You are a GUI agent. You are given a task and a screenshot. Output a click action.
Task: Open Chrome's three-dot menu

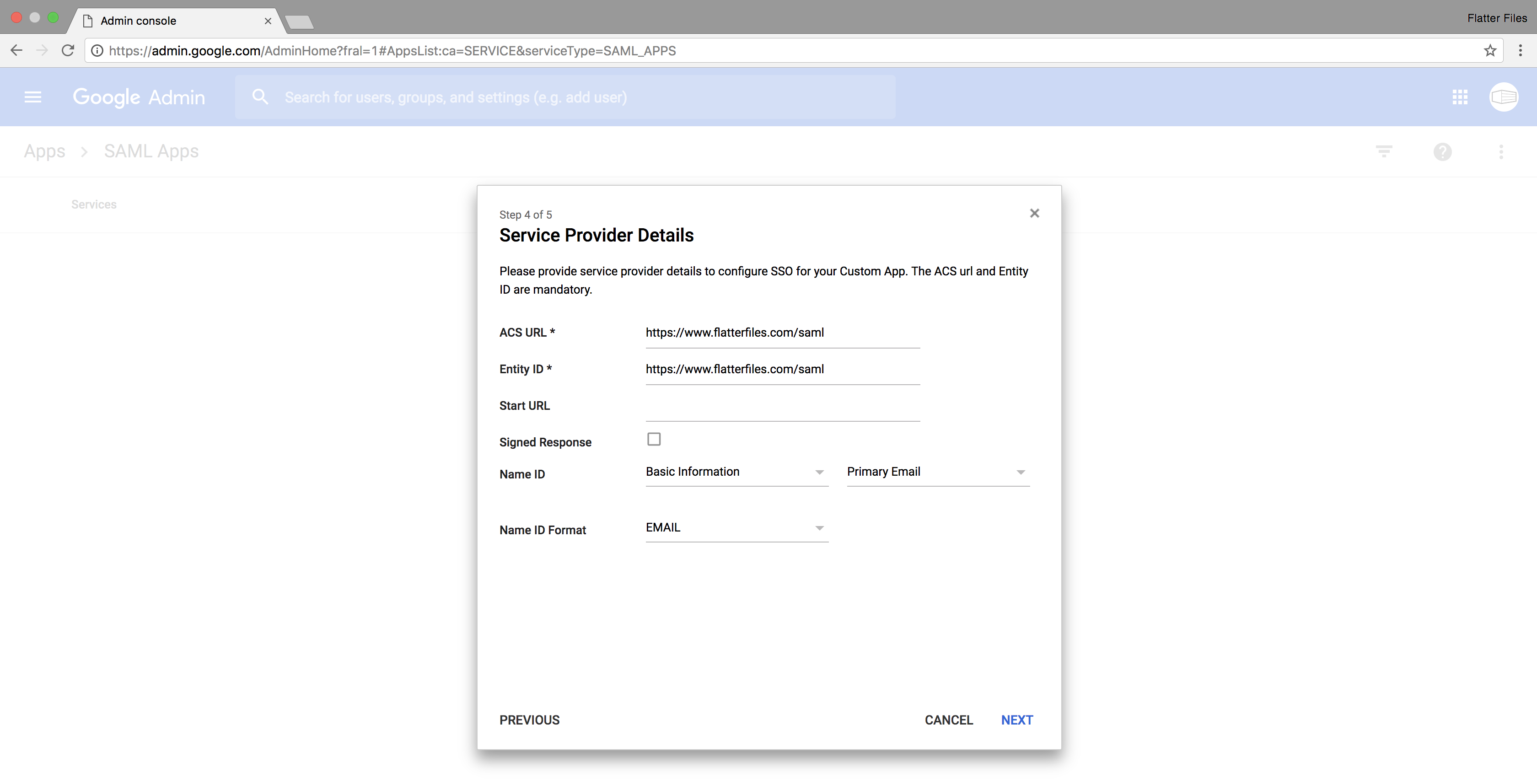pos(1520,51)
